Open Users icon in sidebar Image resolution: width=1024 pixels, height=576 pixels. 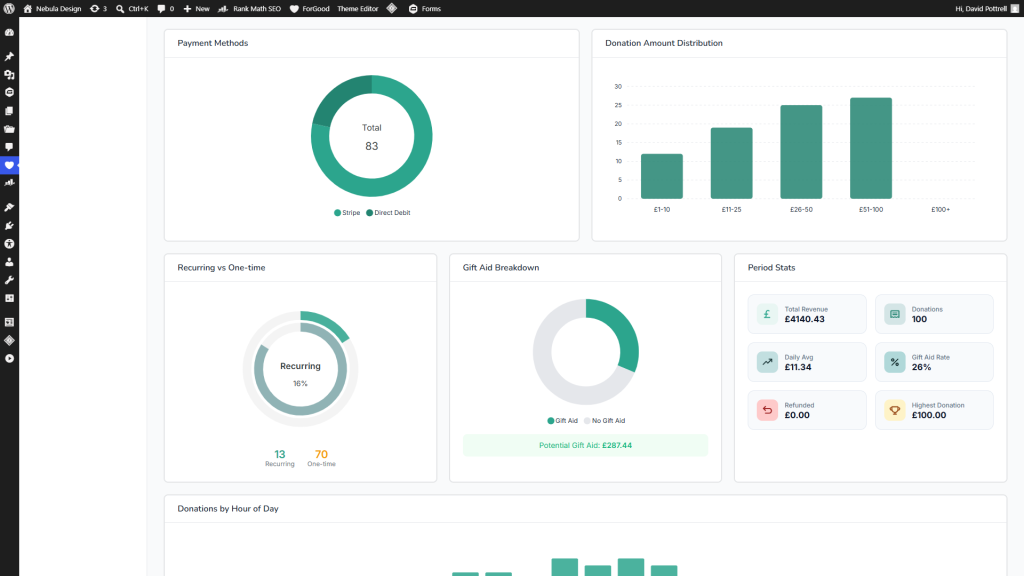tap(9, 262)
